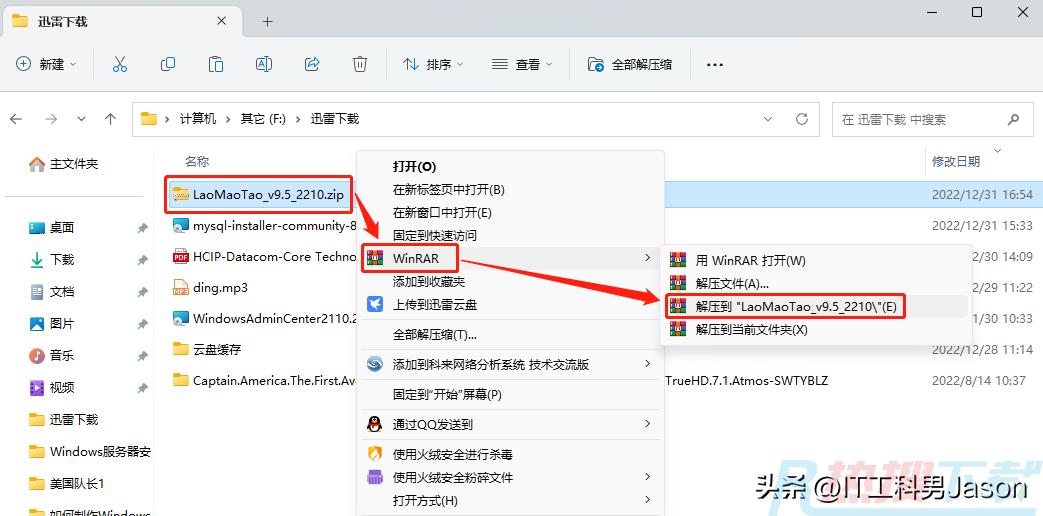
Task: Click the Delete trash icon
Action: pyautogui.click(x=360, y=64)
